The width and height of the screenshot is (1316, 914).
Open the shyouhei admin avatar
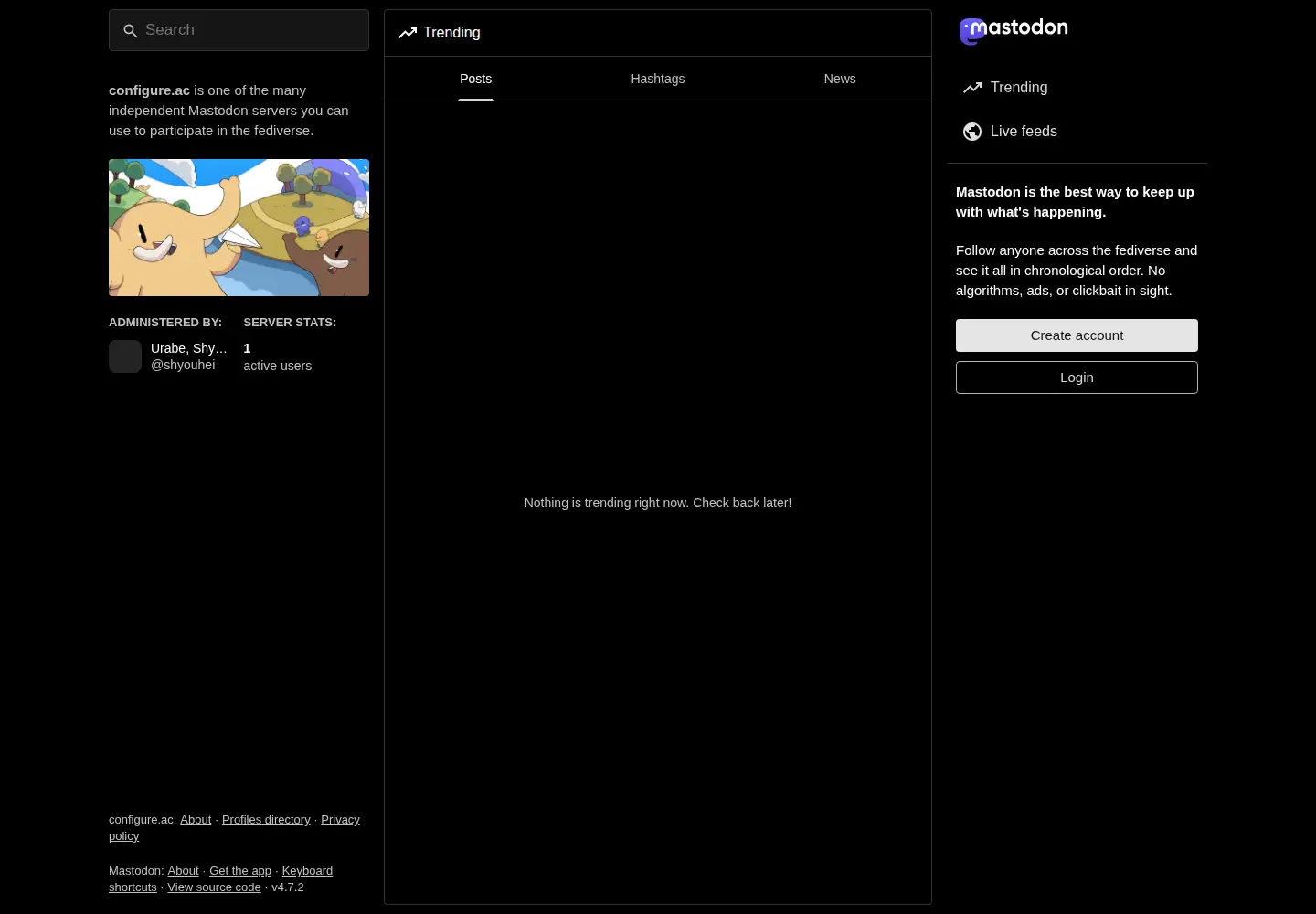[125, 356]
